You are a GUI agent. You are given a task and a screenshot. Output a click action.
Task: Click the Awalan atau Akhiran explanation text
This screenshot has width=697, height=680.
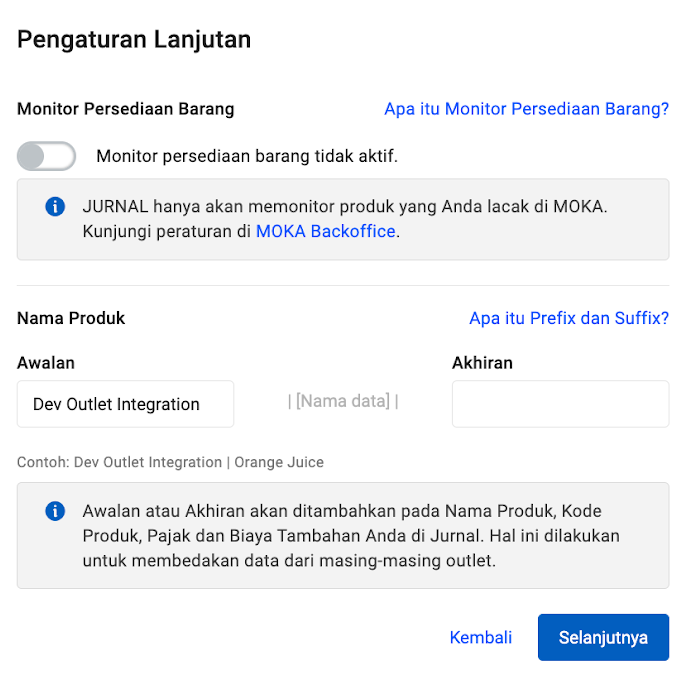(x=351, y=536)
